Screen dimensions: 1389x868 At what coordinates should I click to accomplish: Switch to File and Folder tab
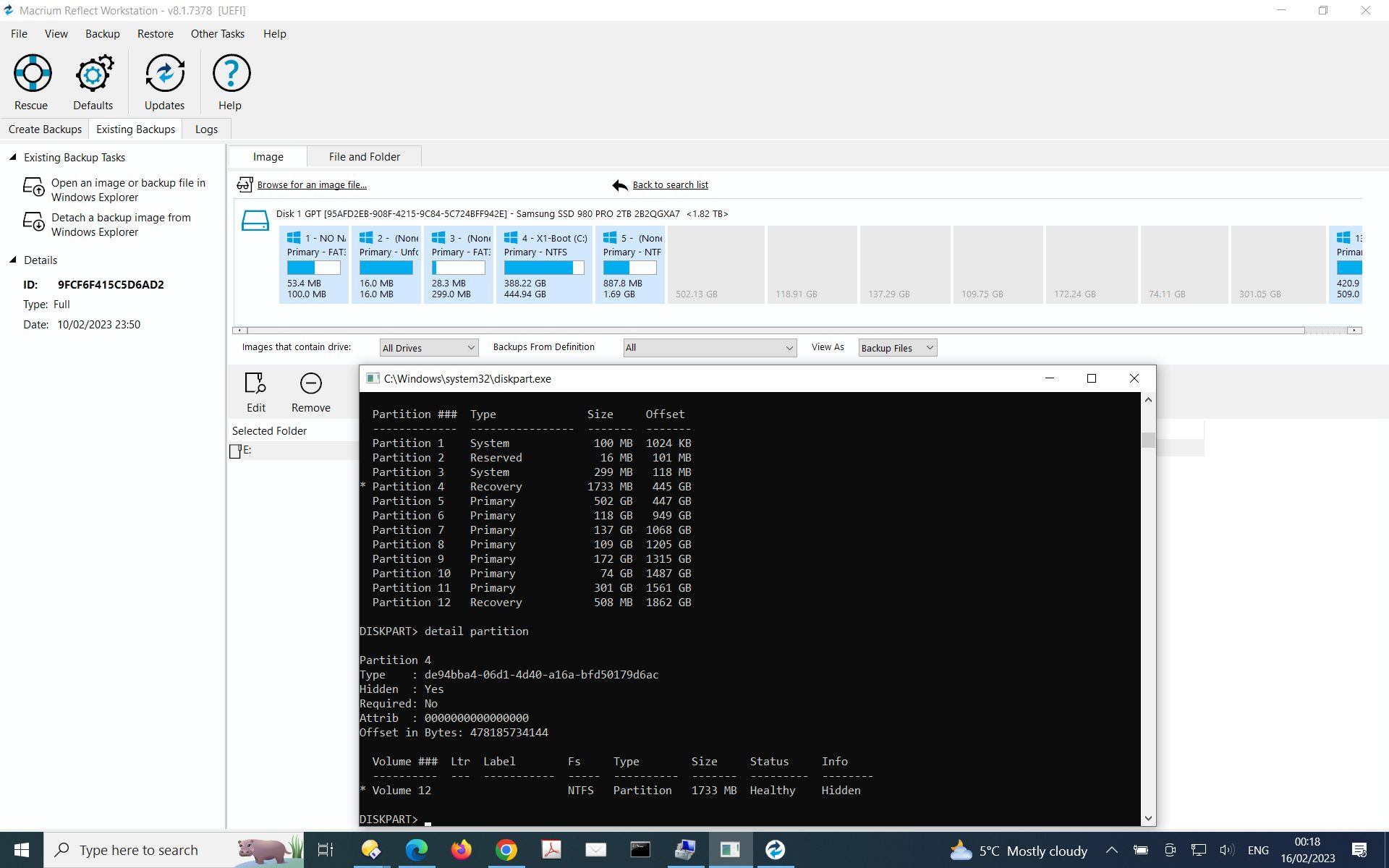[x=365, y=157]
